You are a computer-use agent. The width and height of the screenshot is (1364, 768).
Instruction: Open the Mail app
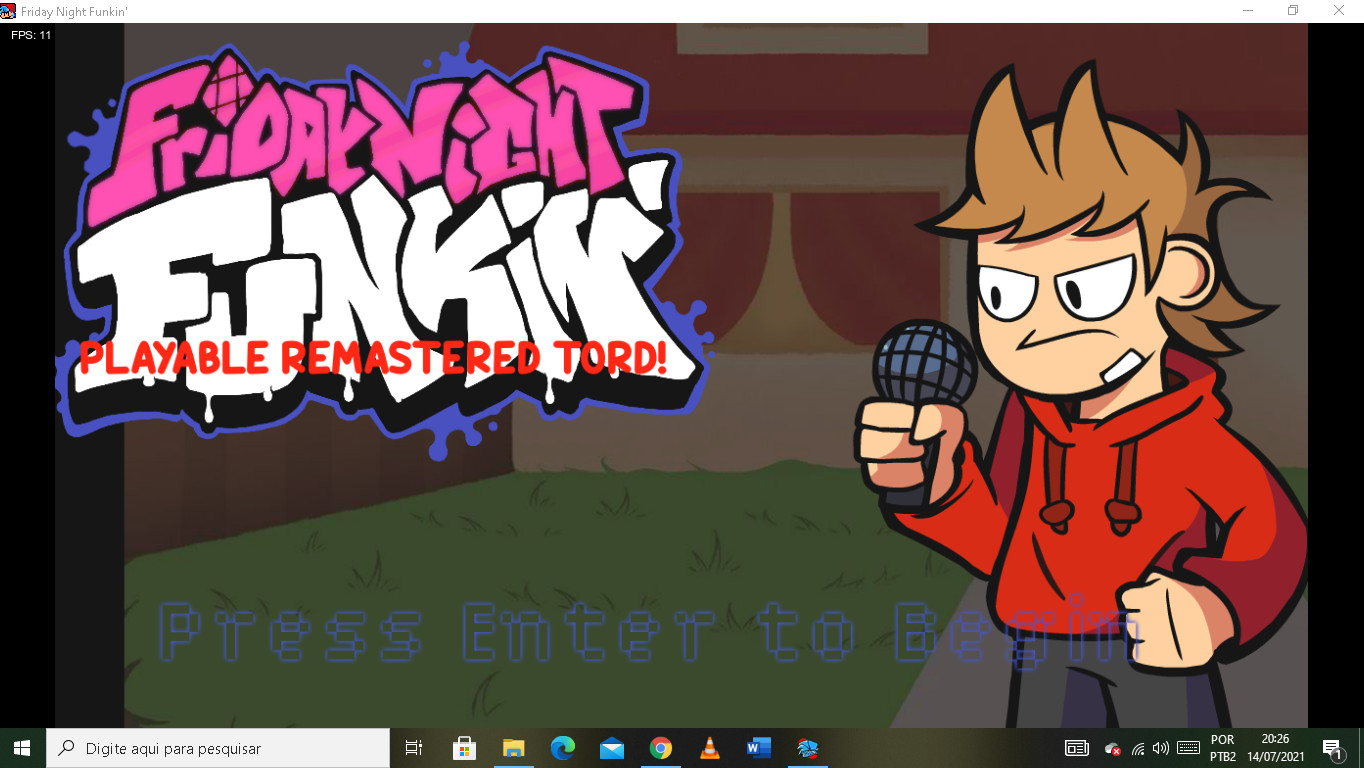pos(612,748)
